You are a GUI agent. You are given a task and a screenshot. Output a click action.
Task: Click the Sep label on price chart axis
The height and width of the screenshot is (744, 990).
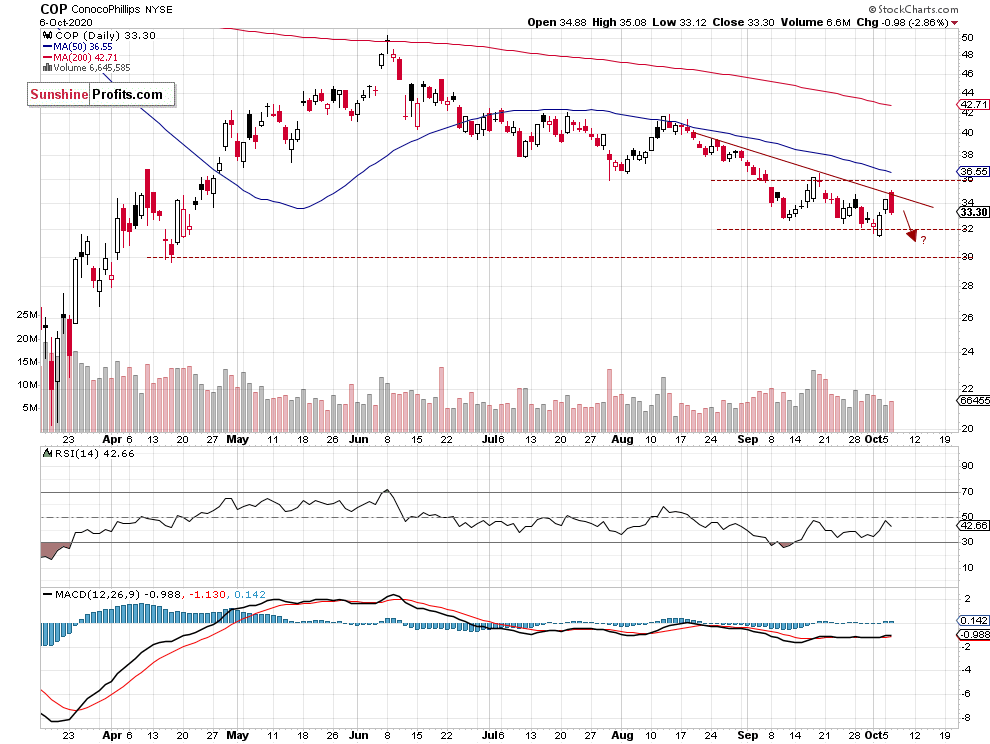[x=748, y=440]
